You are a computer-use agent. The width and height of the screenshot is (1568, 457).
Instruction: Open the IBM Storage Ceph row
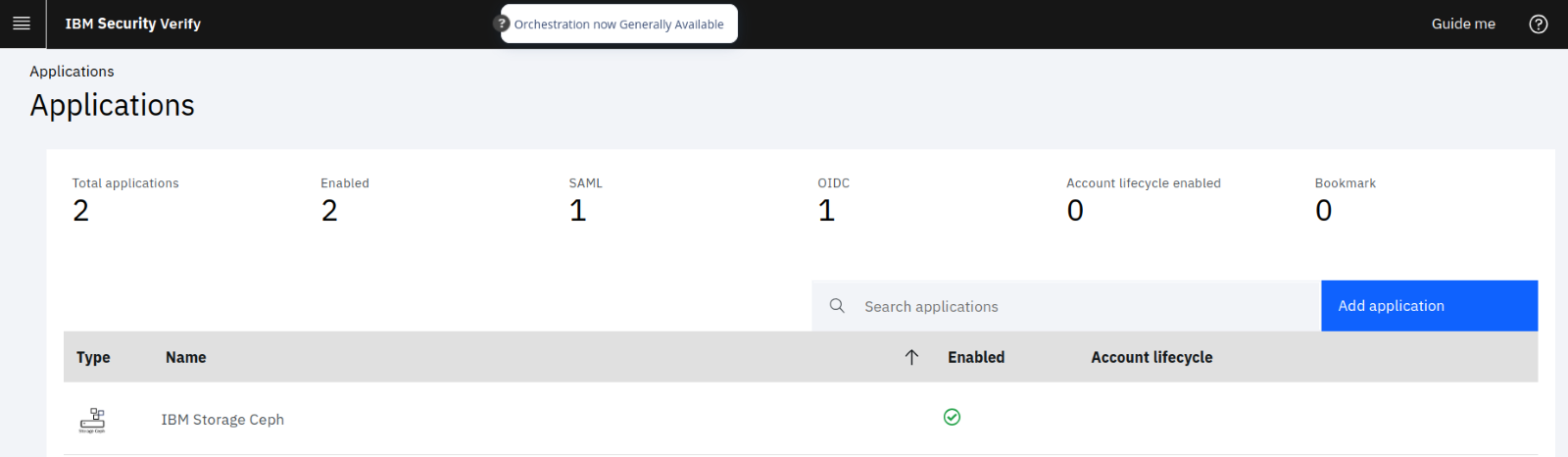coord(801,419)
